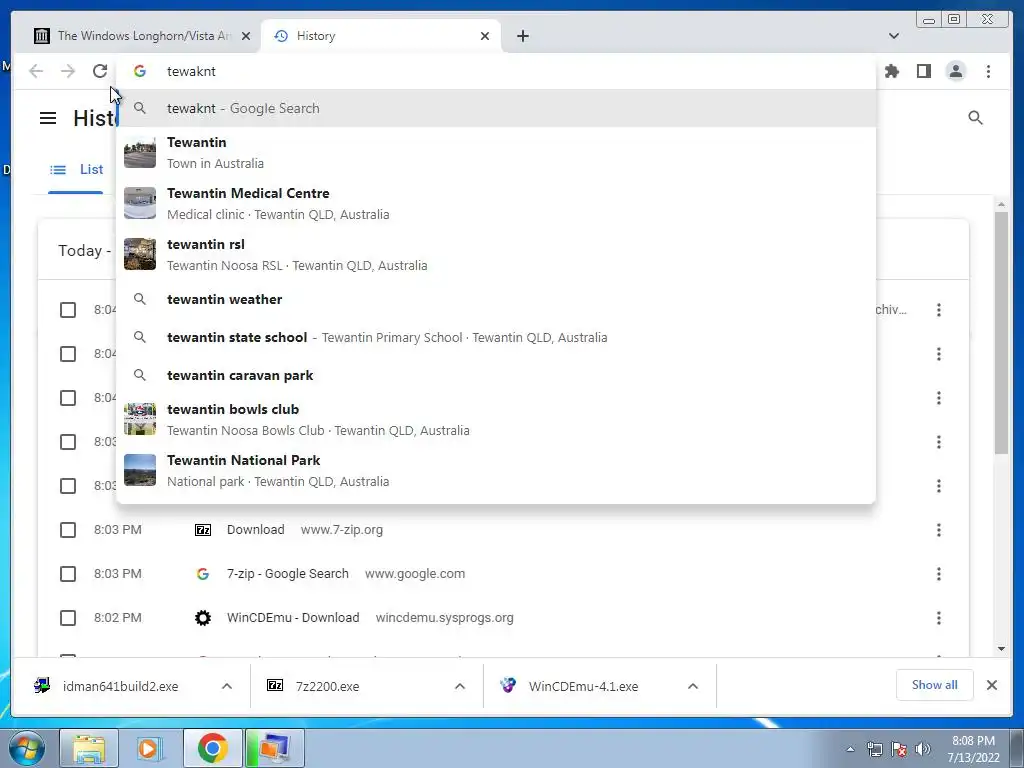1024x768 pixels.
Task: Choose the tewantin rsl suggestion
Action: 496,255
